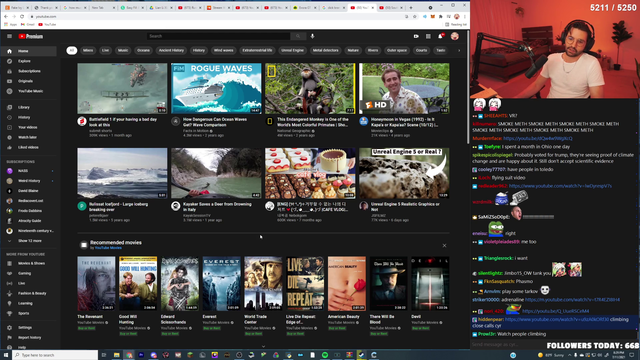
Task: Click the Windows taskbar search box
Action: pyautogui.click(x=56, y=355)
